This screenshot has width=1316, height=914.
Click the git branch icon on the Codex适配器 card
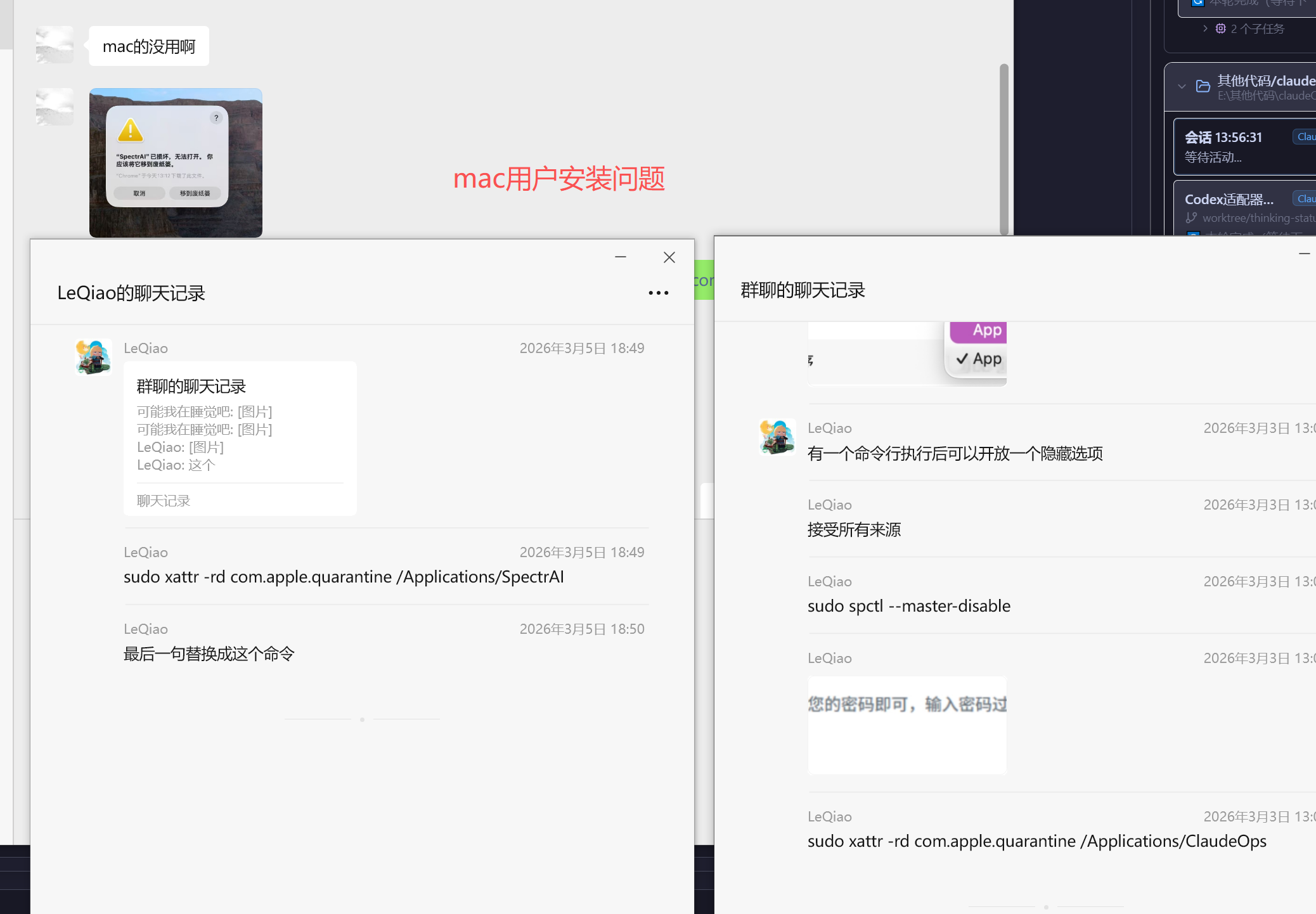[x=1192, y=217]
